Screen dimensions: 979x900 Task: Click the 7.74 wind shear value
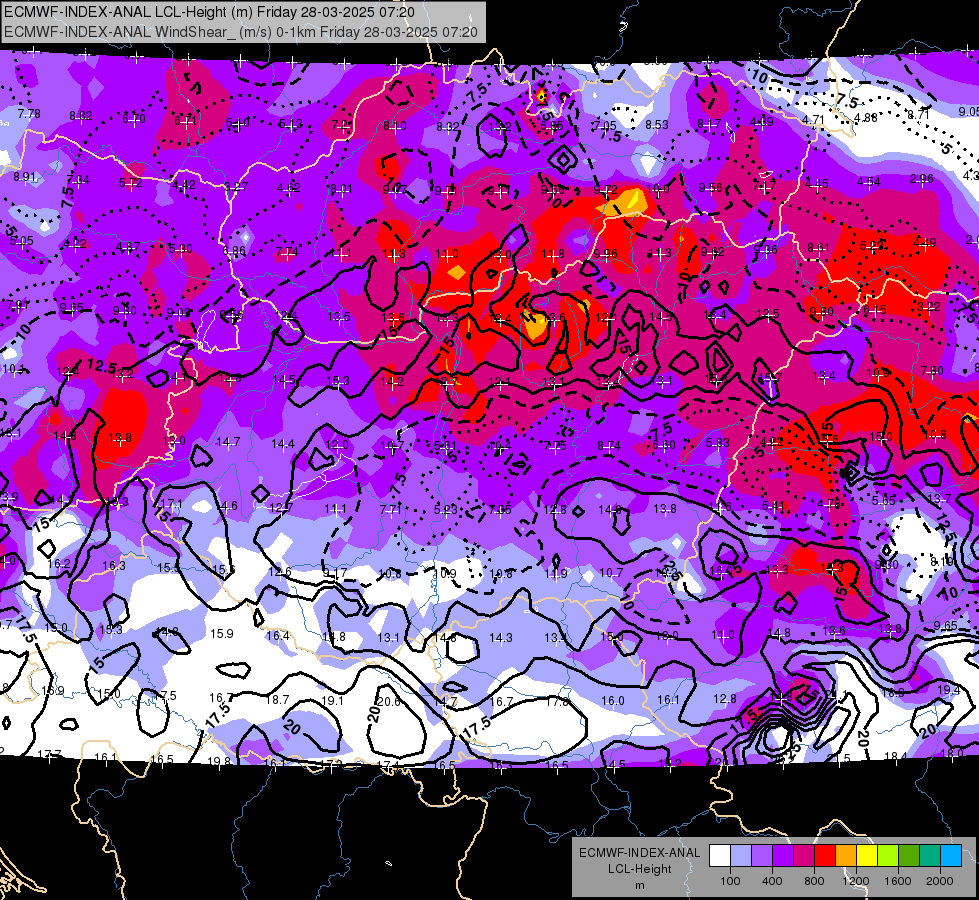coord(287,252)
